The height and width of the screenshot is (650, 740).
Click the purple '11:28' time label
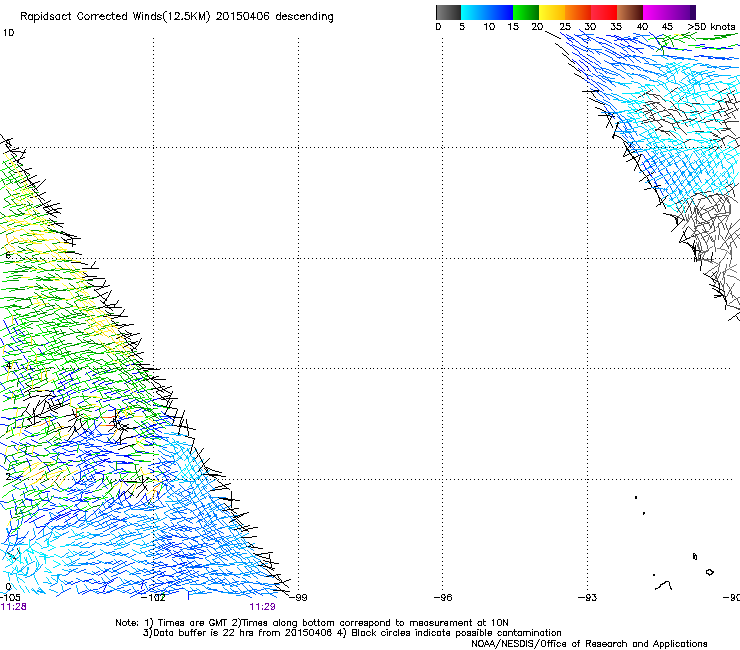click(13, 607)
